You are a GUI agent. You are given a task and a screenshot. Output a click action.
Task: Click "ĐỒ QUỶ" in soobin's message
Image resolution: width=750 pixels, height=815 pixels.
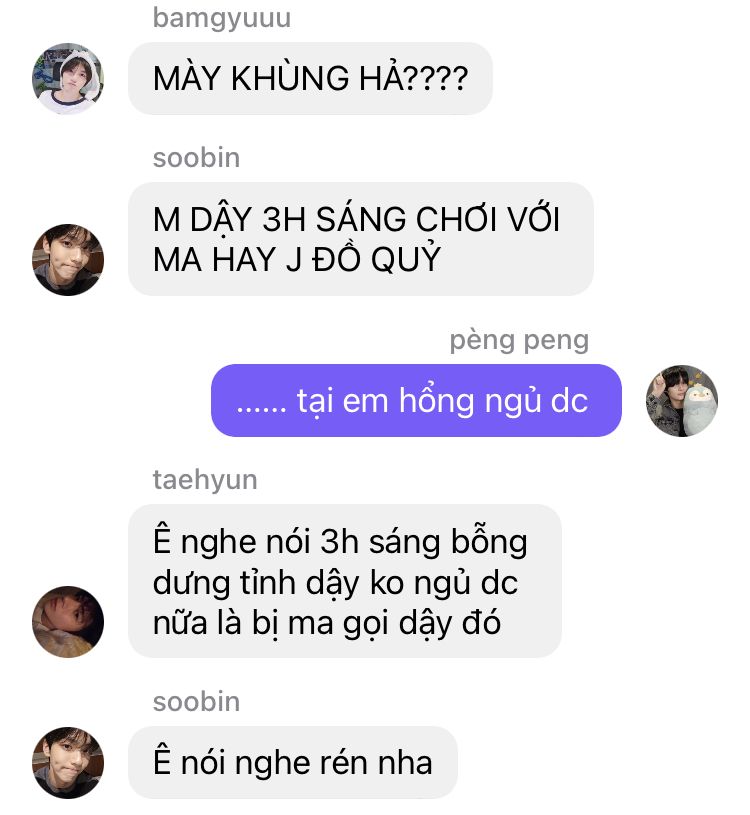pos(377,258)
